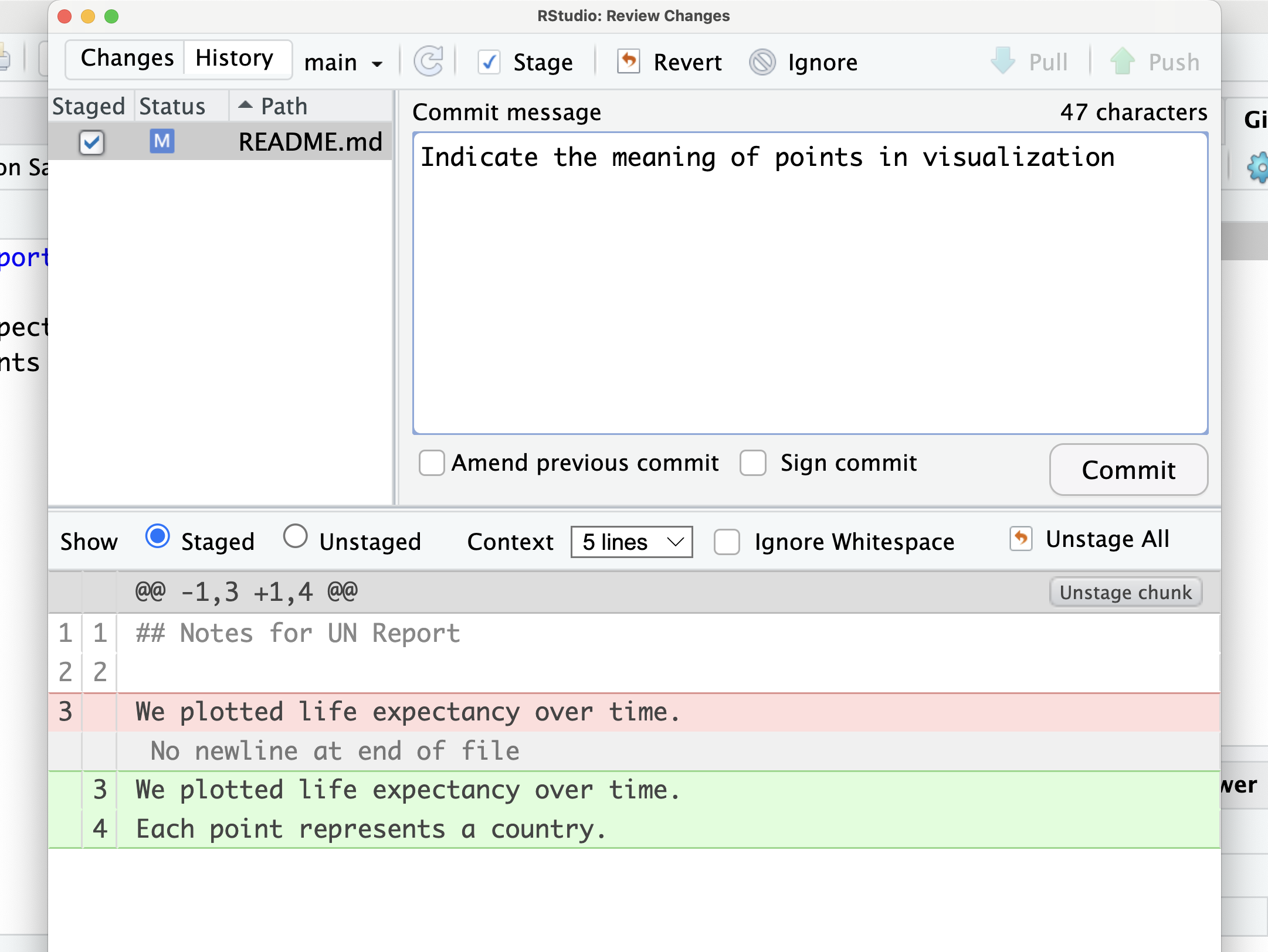Click the Commit button
Screen dimensions: 1268x952
click(1128, 470)
